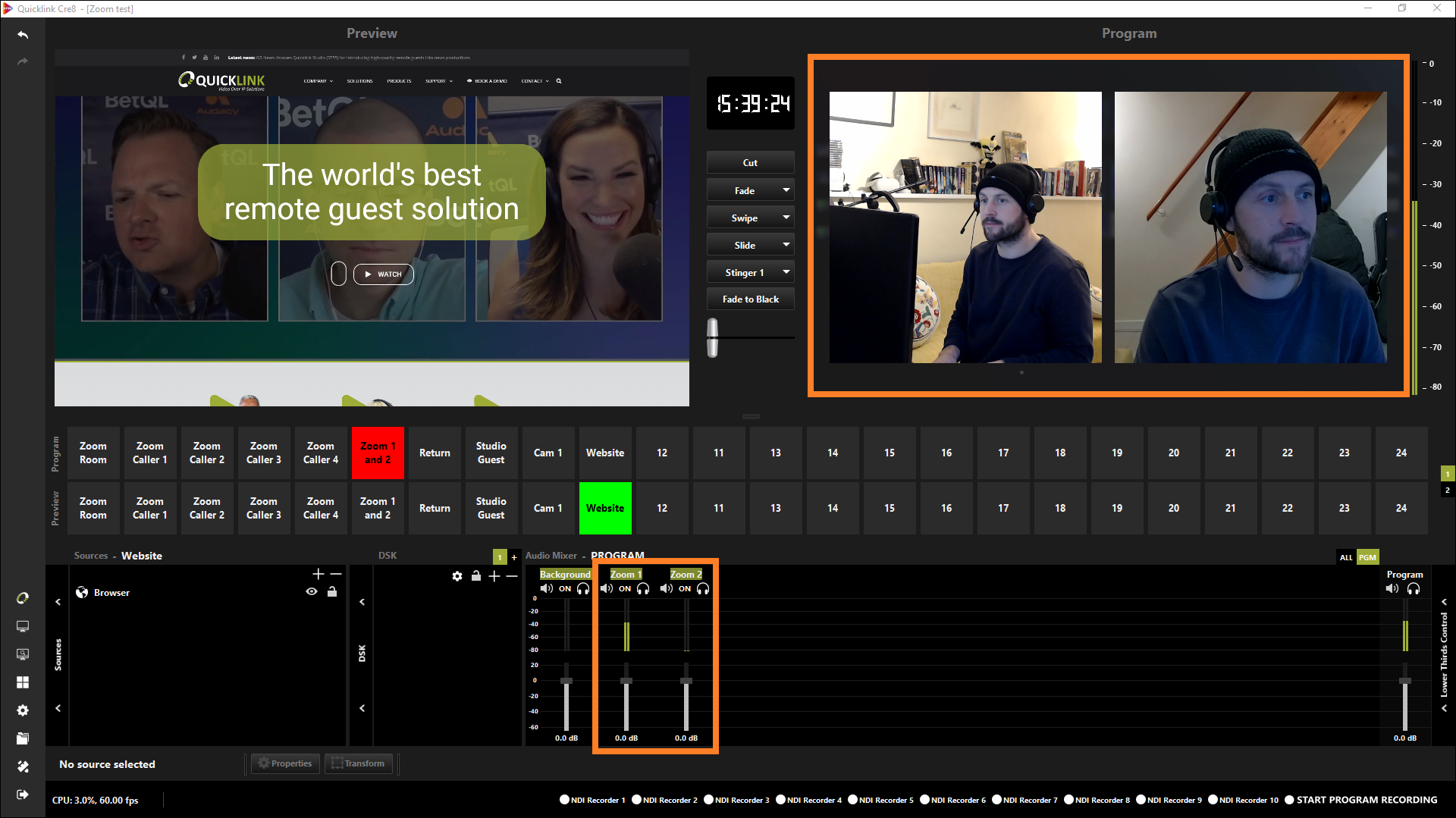Hide the Browser source using the eye icon
Image resolution: width=1456 pixels, height=818 pixels.
(x=311, y=592)
